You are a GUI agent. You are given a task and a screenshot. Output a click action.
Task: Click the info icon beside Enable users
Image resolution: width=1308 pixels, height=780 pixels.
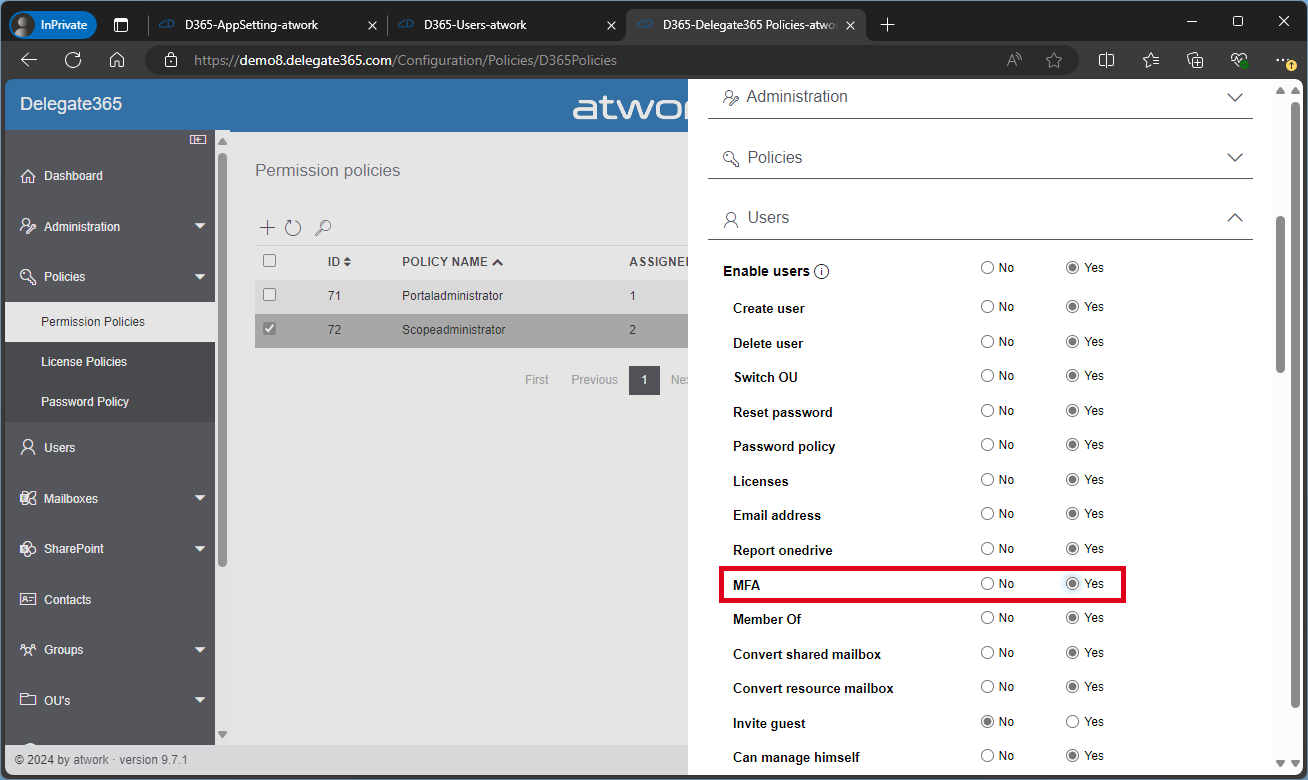click(822, 272)
